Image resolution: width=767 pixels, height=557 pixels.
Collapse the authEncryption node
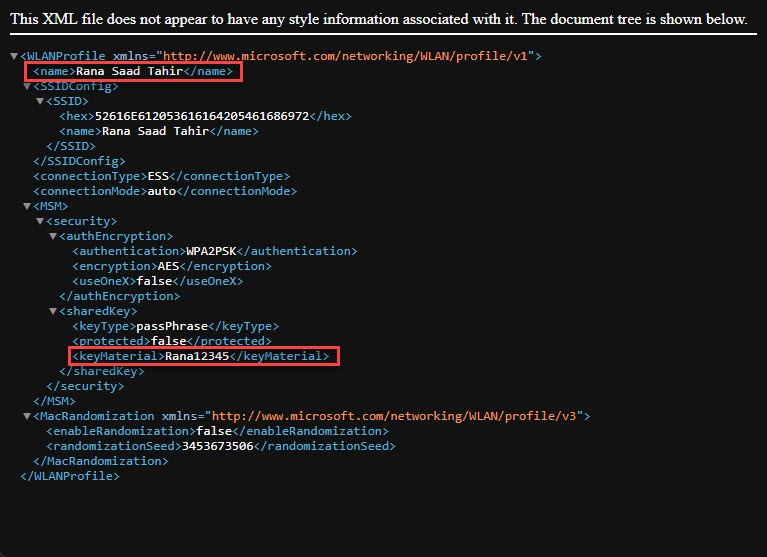pos(53,236)
